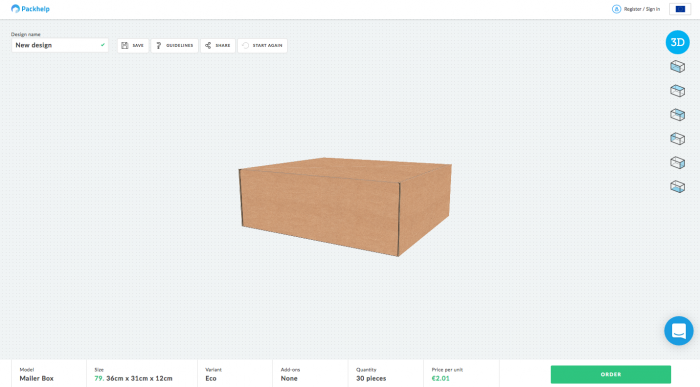Select the bottom face box view icon
700x387 pixels.
(678, 187)
